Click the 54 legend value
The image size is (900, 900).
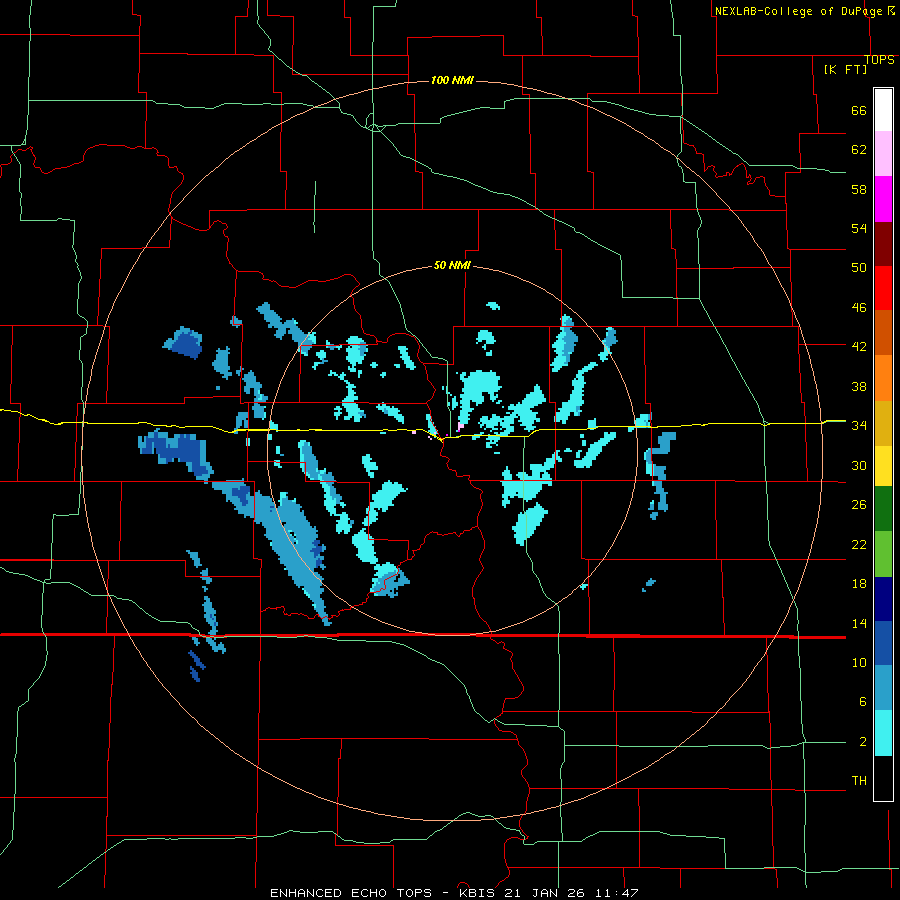point(859,228)
